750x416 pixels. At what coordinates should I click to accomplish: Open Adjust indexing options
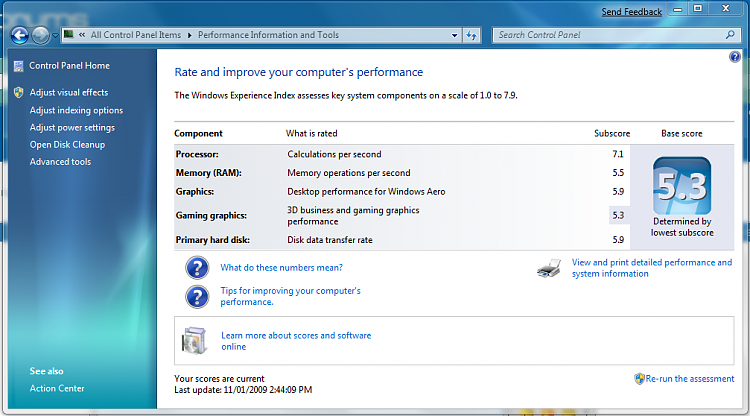pyautogui.click(x=76, y=110)
